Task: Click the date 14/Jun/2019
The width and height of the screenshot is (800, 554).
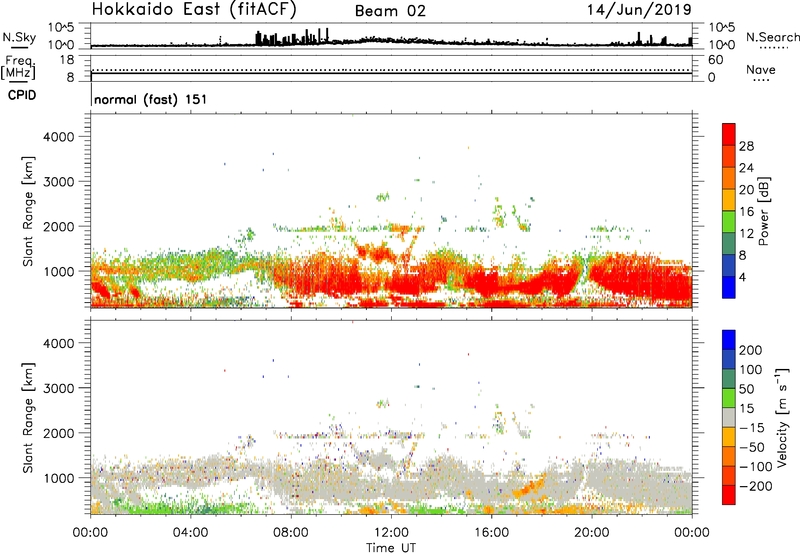Action: (639, 10)
